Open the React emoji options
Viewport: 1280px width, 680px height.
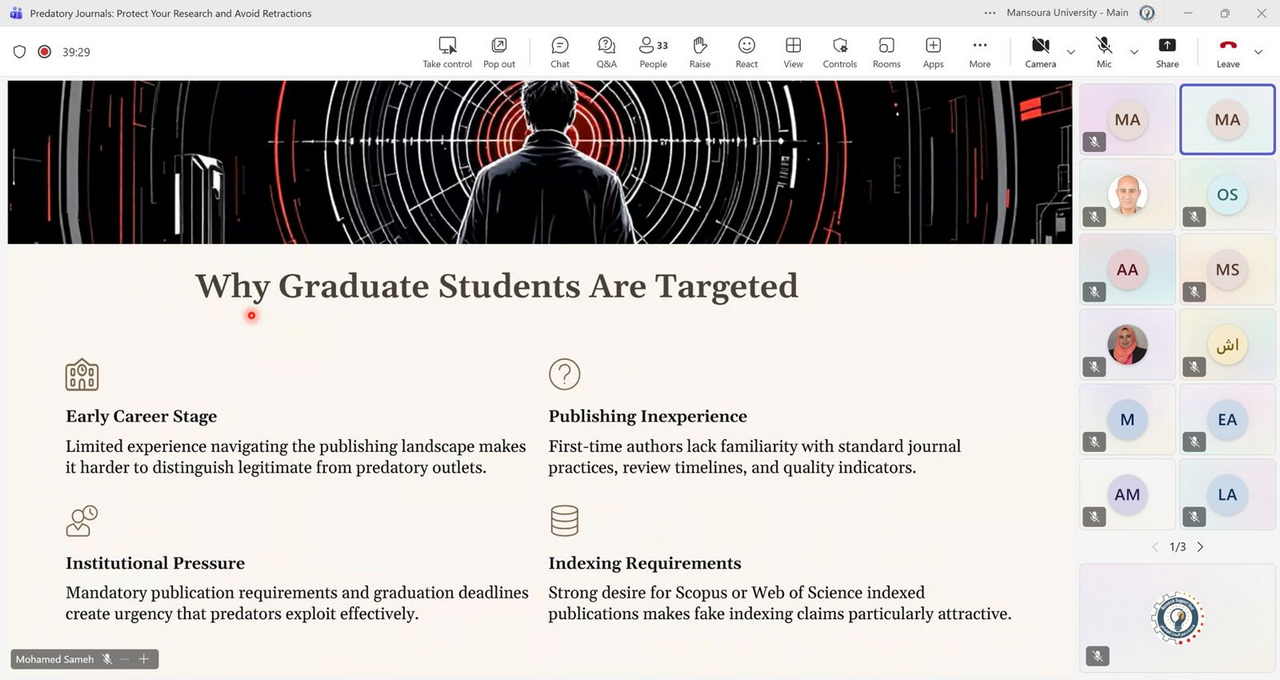tap(746, 51)
